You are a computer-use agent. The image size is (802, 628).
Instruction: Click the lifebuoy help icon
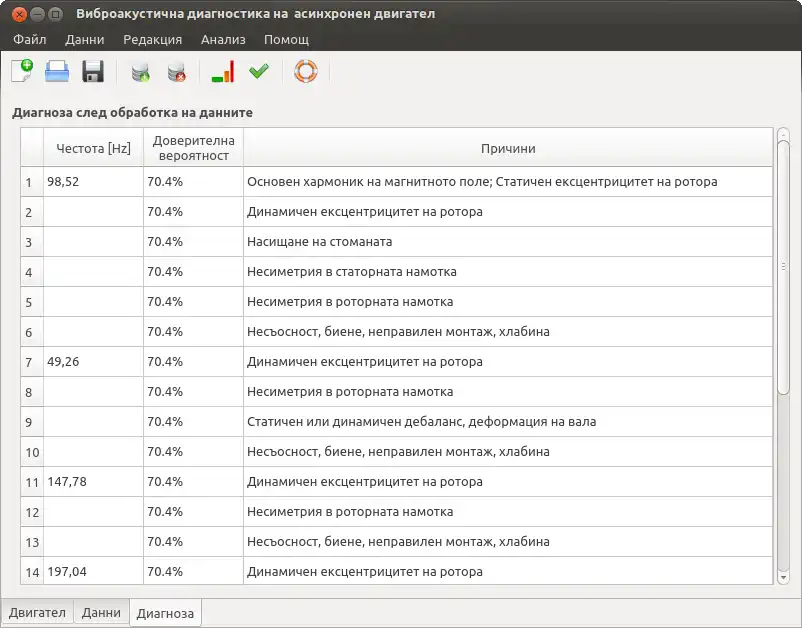coord(306,71)
